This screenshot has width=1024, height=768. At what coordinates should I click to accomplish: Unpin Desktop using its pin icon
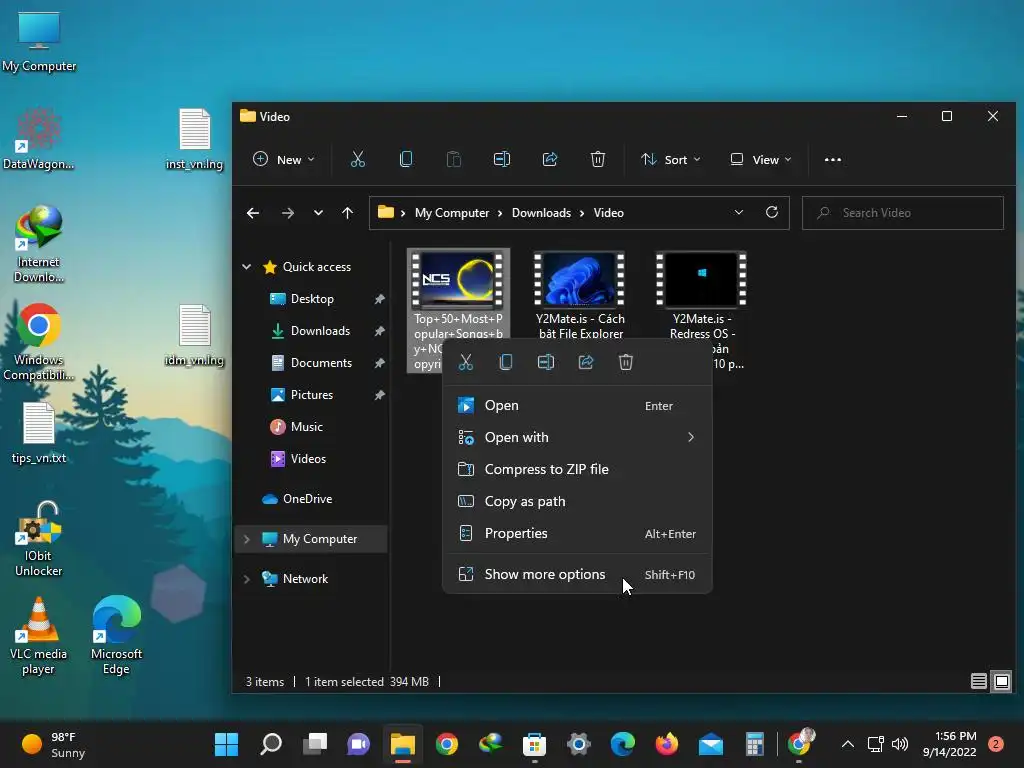click(379, 298)
